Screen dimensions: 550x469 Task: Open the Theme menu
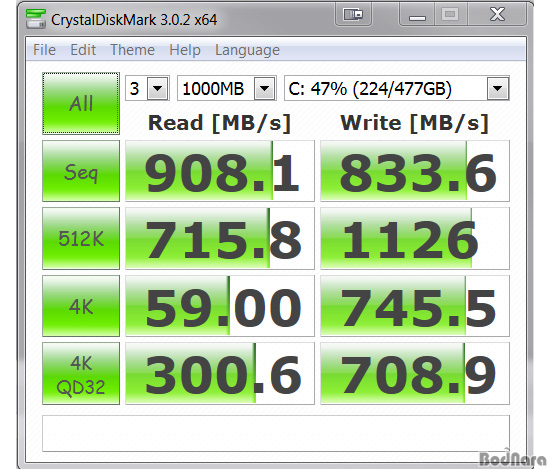point(132,50)
